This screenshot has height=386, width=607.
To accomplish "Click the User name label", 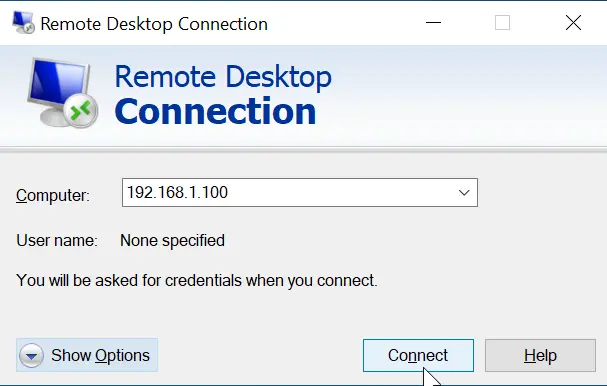I will point(57,240).
